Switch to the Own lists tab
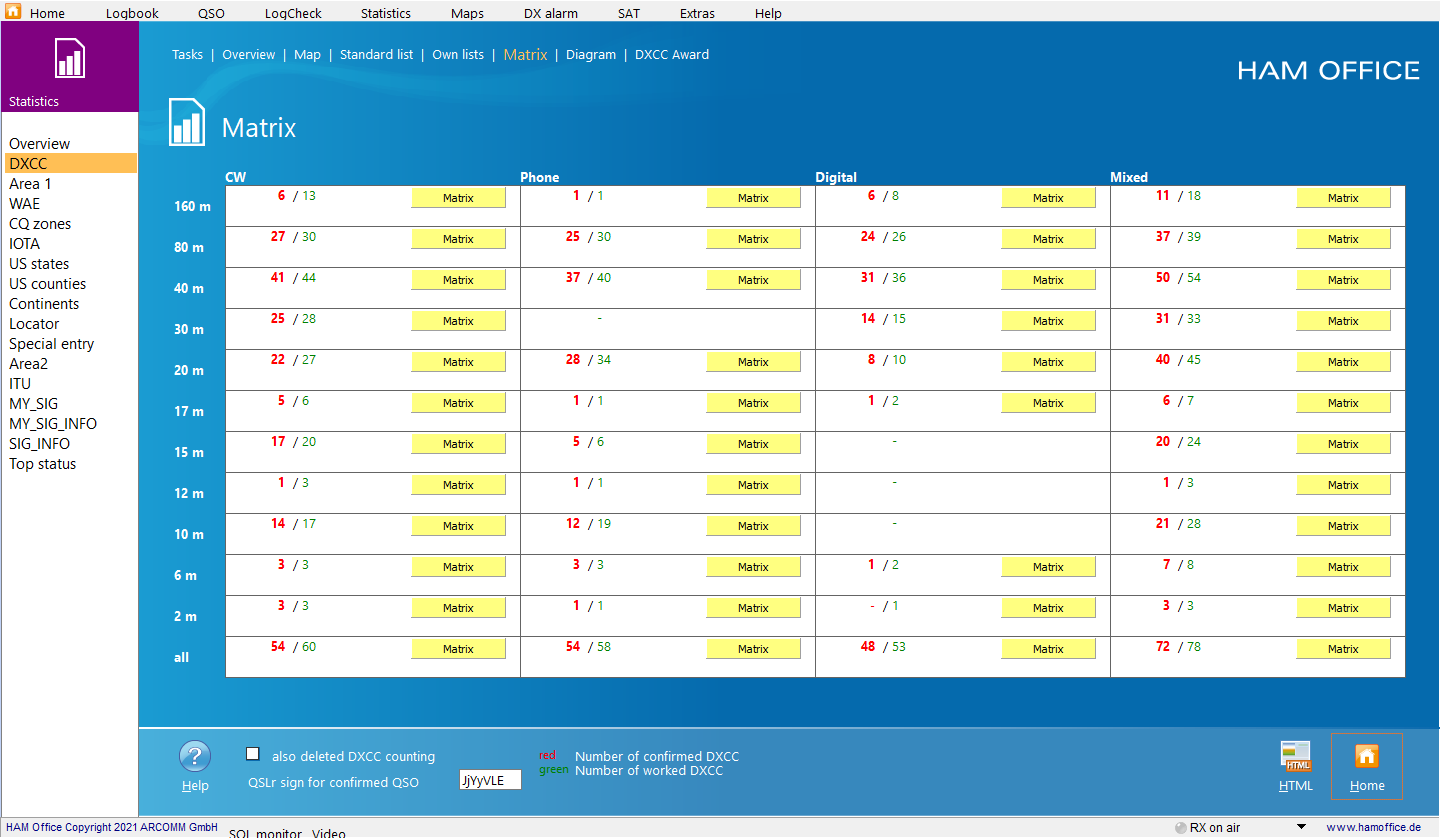Viewport: 1440px width, 838px height. click(x=458, y=55)
